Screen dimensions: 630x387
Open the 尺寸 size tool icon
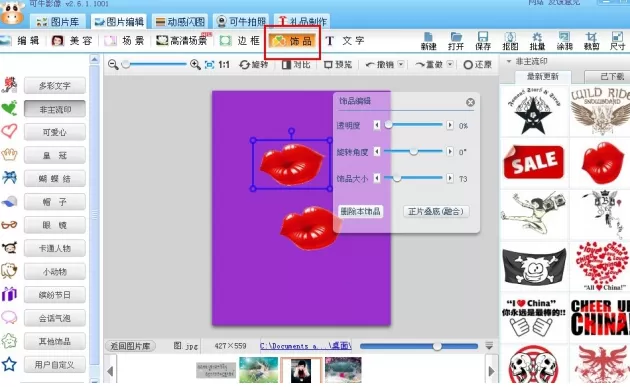click(x=617, y=41)
